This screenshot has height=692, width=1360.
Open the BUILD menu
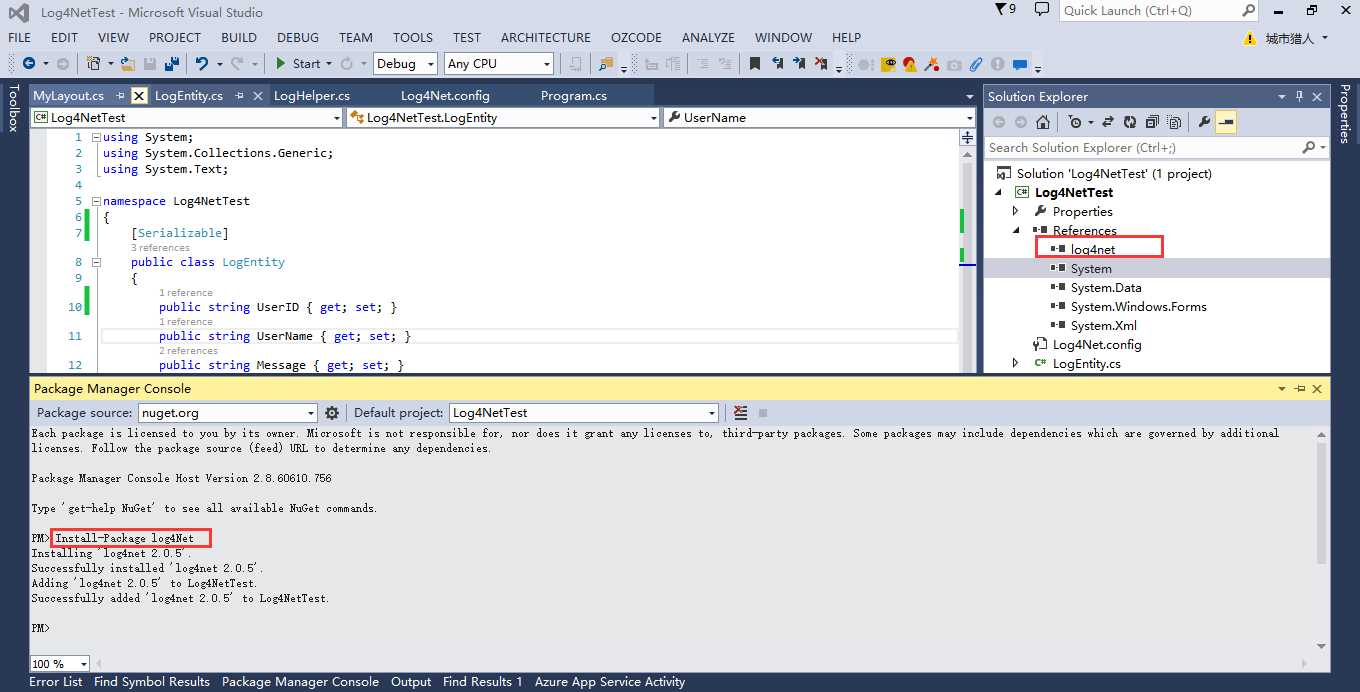click(239, 37)
